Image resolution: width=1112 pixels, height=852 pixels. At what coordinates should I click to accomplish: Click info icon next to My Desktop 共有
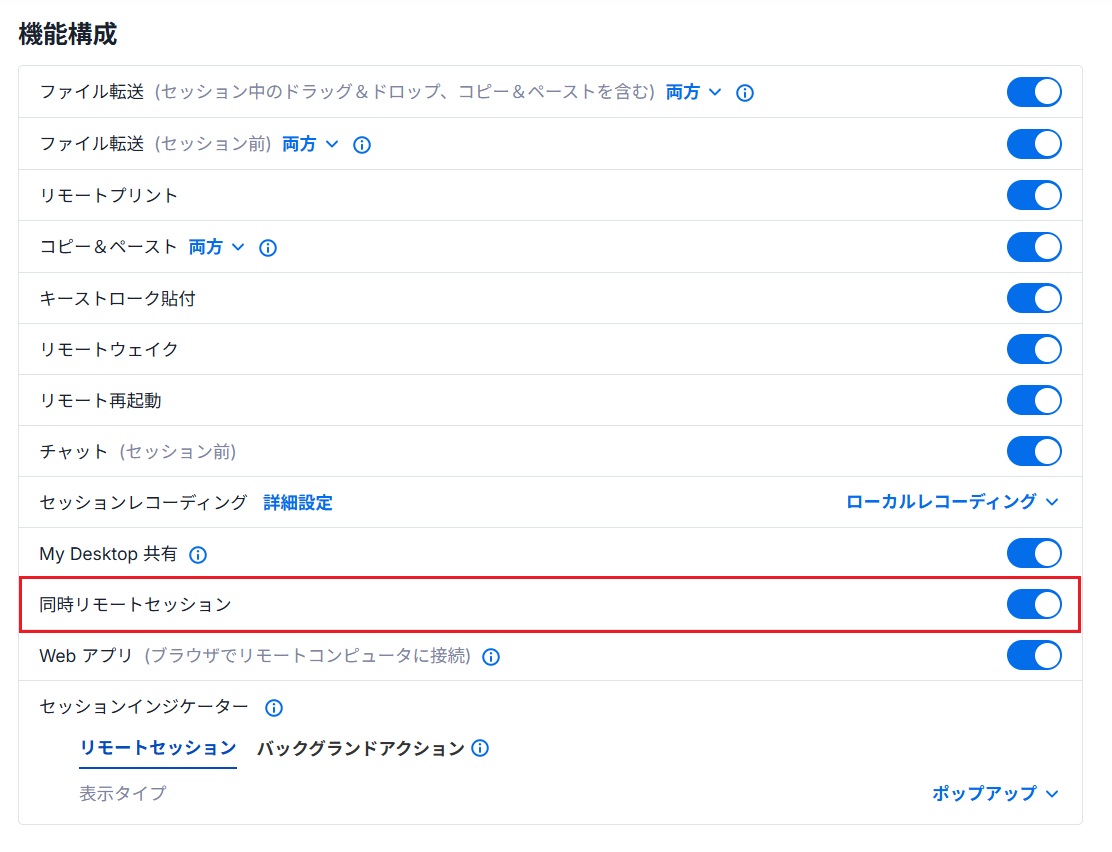click(198, 555)
